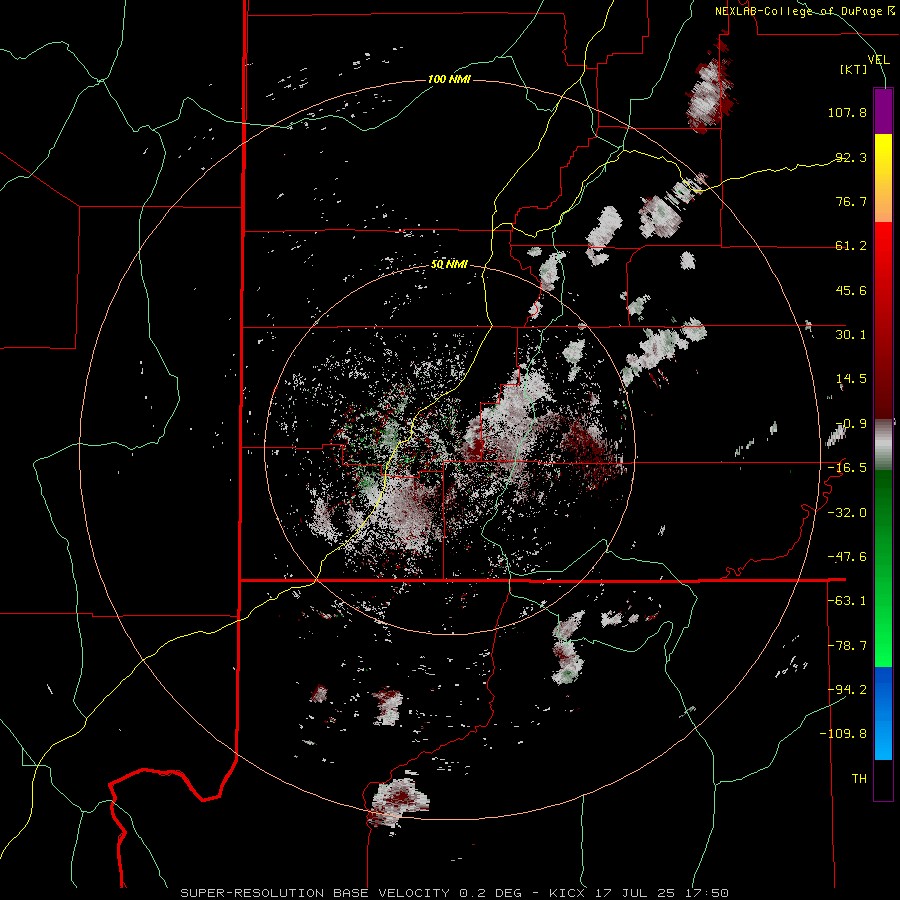Pick the purple segment of velocity scale
900x900 pixels.
coord(883,111)
